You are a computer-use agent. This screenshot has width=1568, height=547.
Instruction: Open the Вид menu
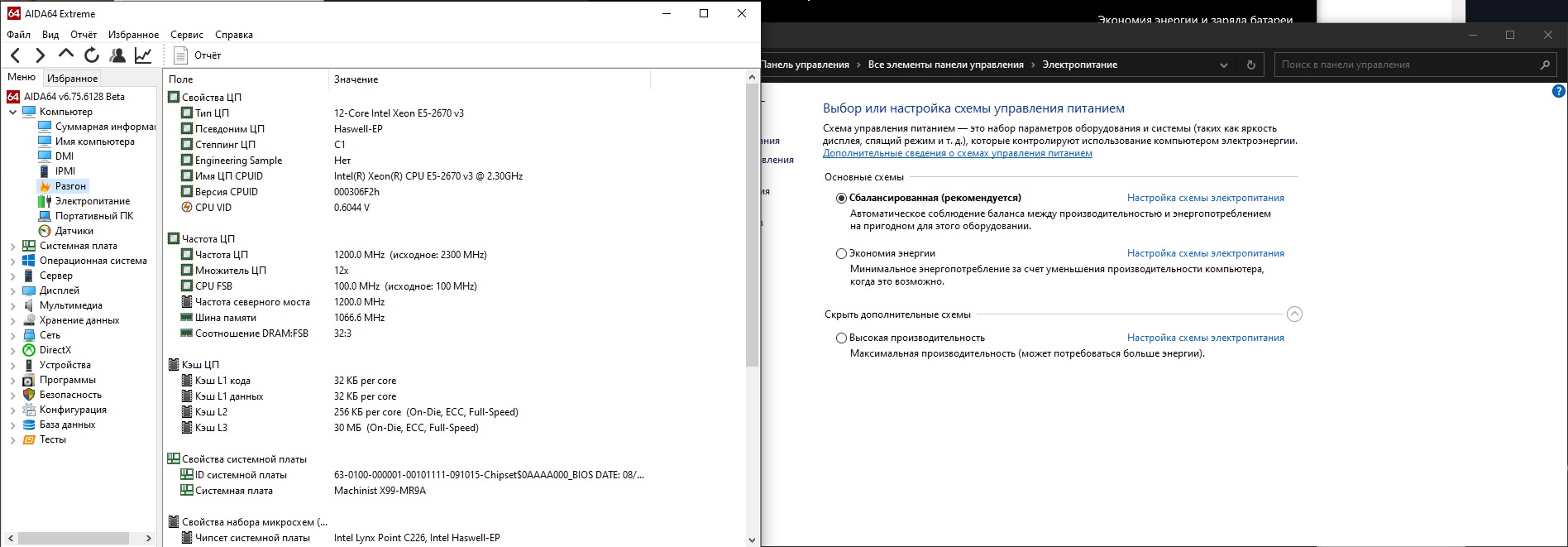[50, 35]
